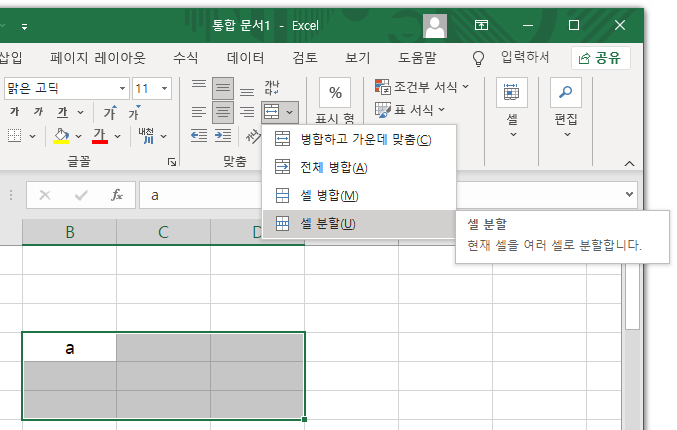Screen dimensions: 677x430
Task: Open the font name combo box
Action: pos(67,89)
